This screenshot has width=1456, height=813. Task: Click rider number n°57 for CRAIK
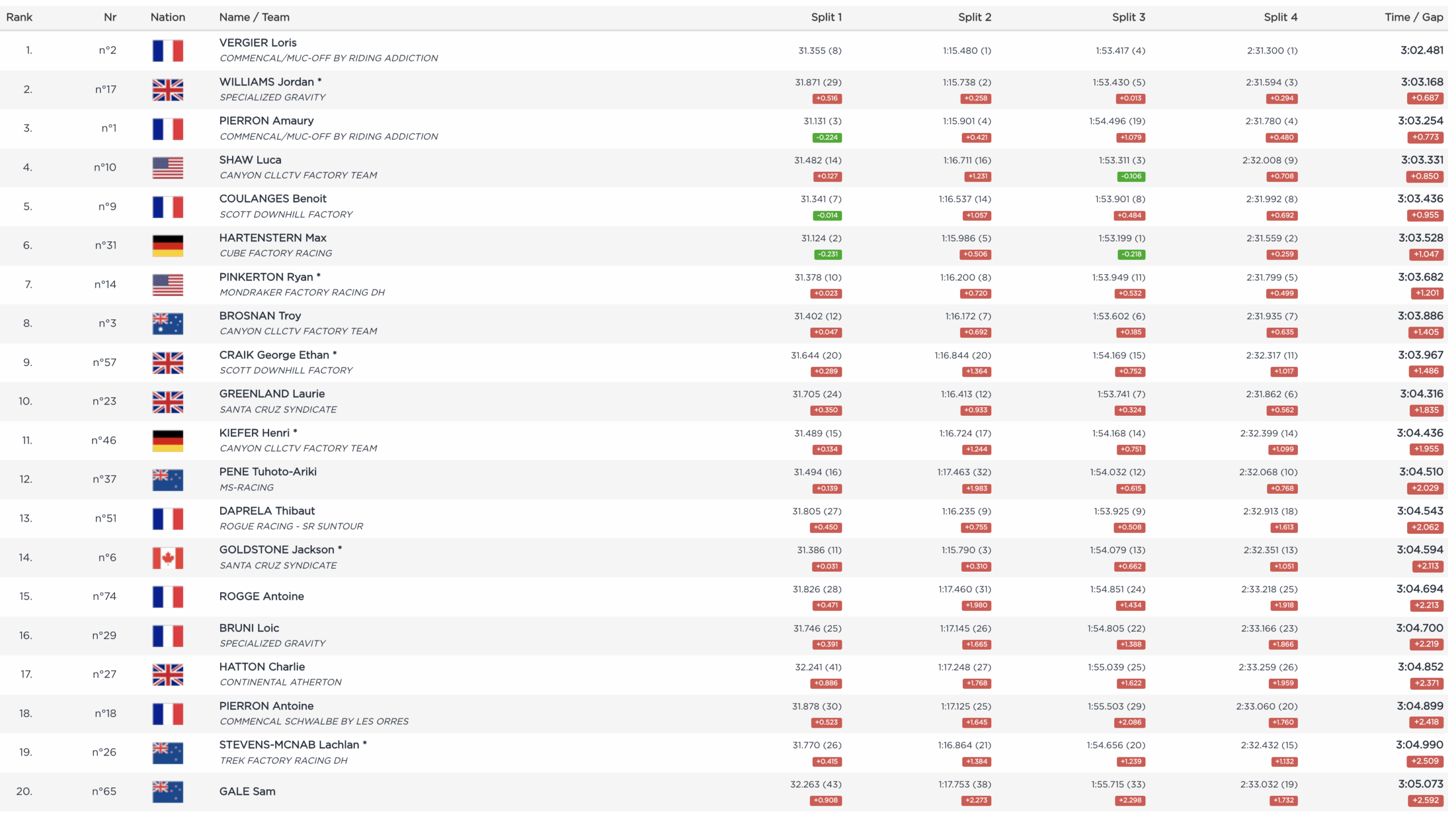pyautogui.click(x=105, y=362)
